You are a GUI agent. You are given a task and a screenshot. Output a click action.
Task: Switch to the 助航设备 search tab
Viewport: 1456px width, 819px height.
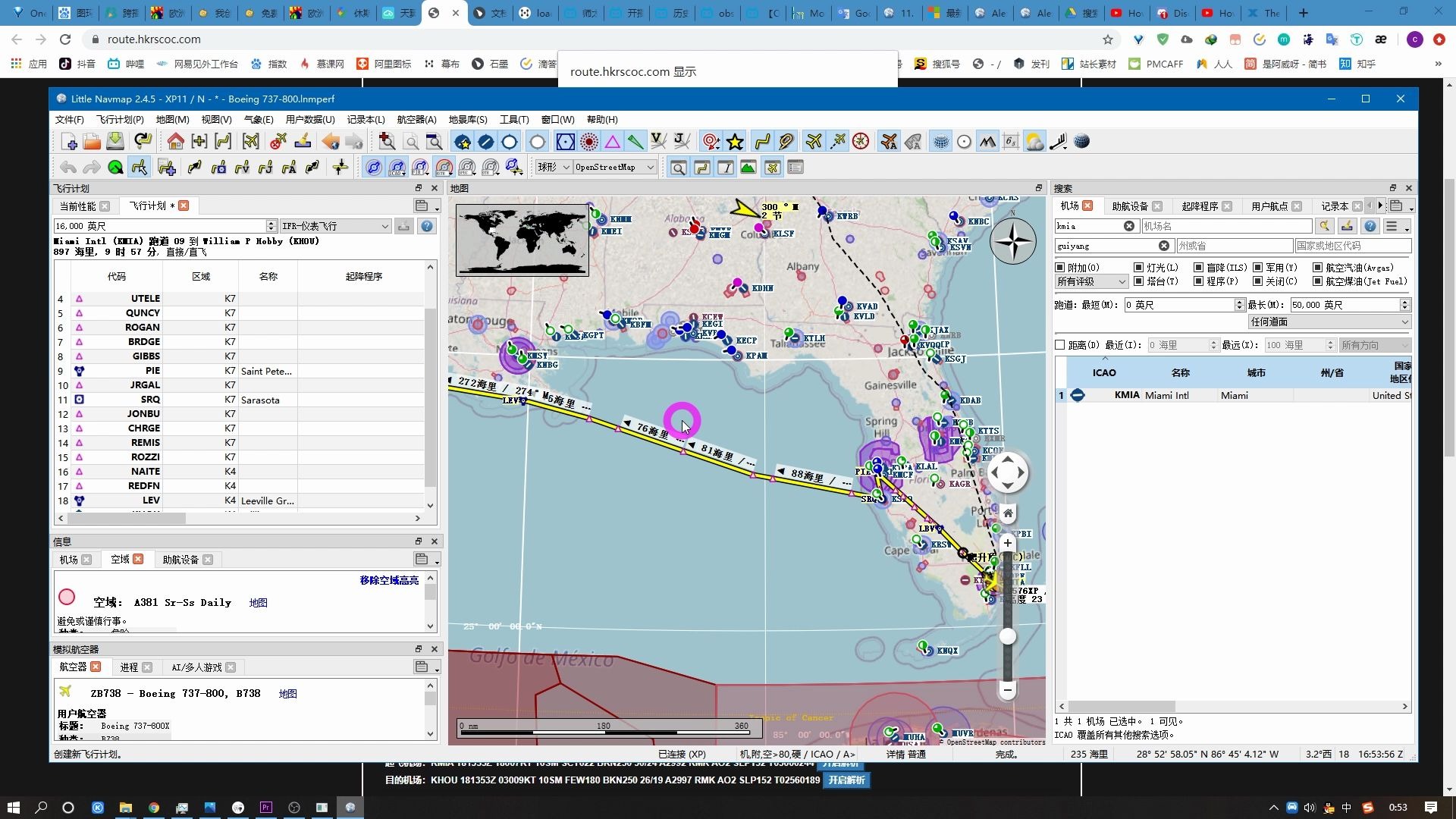tap(1129, 206)
